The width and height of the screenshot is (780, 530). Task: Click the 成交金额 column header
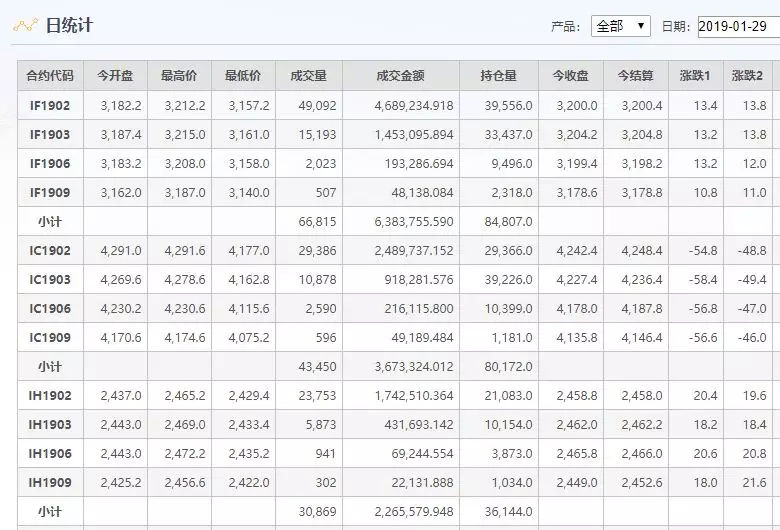[400, 76]
